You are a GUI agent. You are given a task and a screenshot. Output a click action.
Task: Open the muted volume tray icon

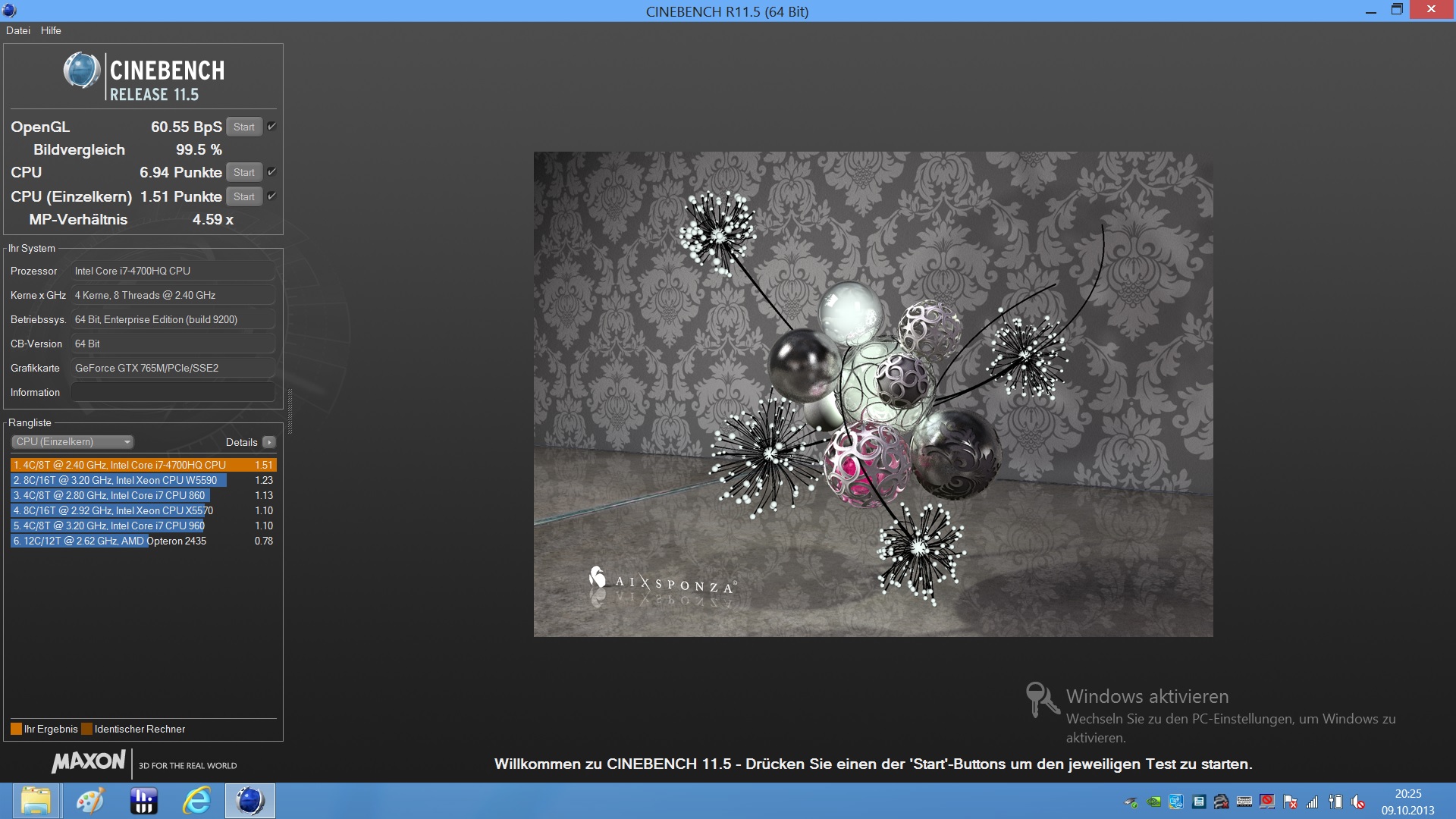pos(1357,802)
